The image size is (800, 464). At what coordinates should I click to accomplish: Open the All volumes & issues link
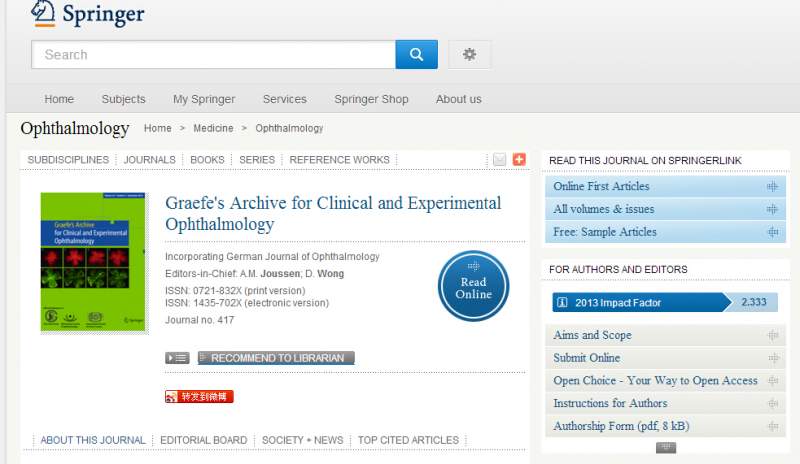pyautogui.click(x=604, y=209)
